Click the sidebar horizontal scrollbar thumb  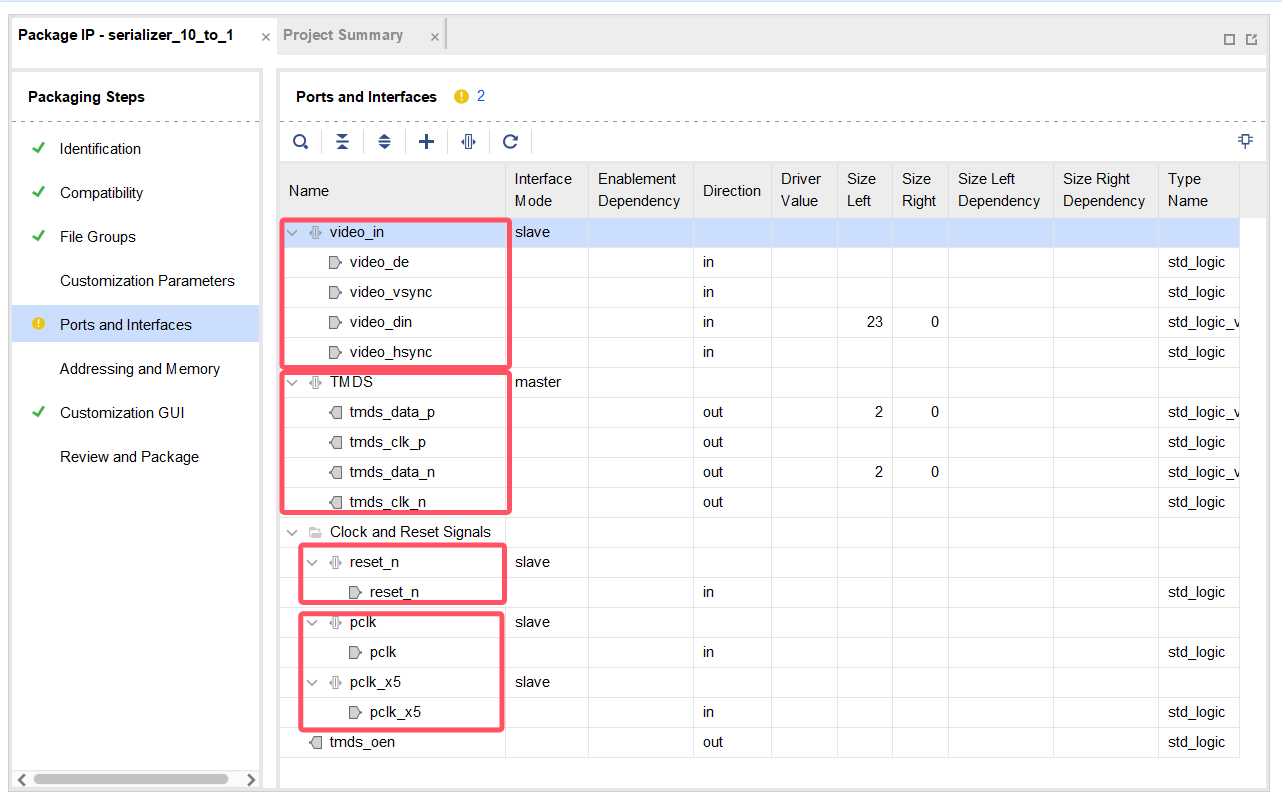pyautogui.click(x=131, y=779)
